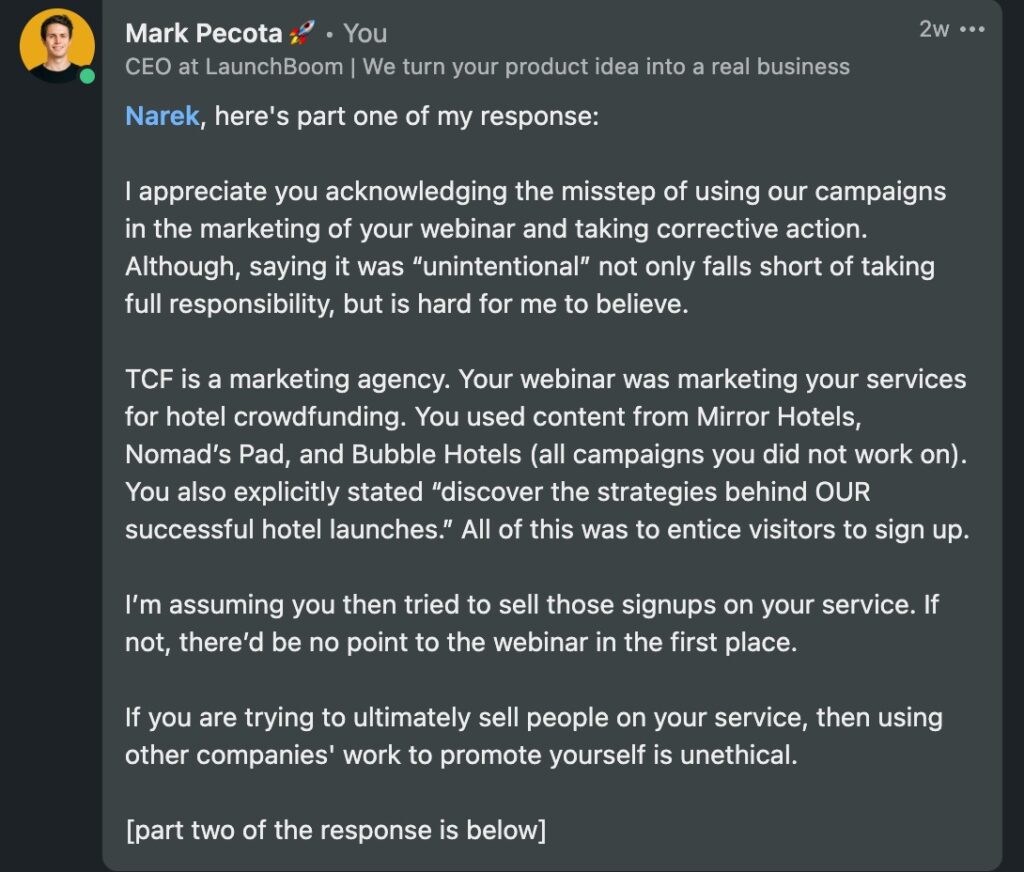Click Mark Pecota's profile avatar photo

57,46
